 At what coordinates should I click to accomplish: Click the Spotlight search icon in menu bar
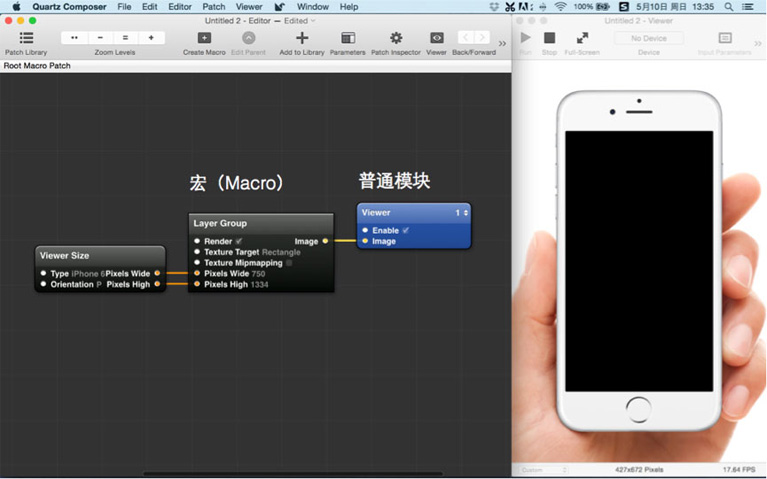(729, 7)
